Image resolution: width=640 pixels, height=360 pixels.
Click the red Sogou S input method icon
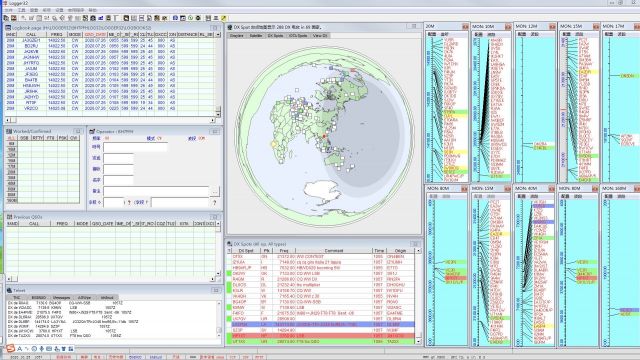(10, 349)
